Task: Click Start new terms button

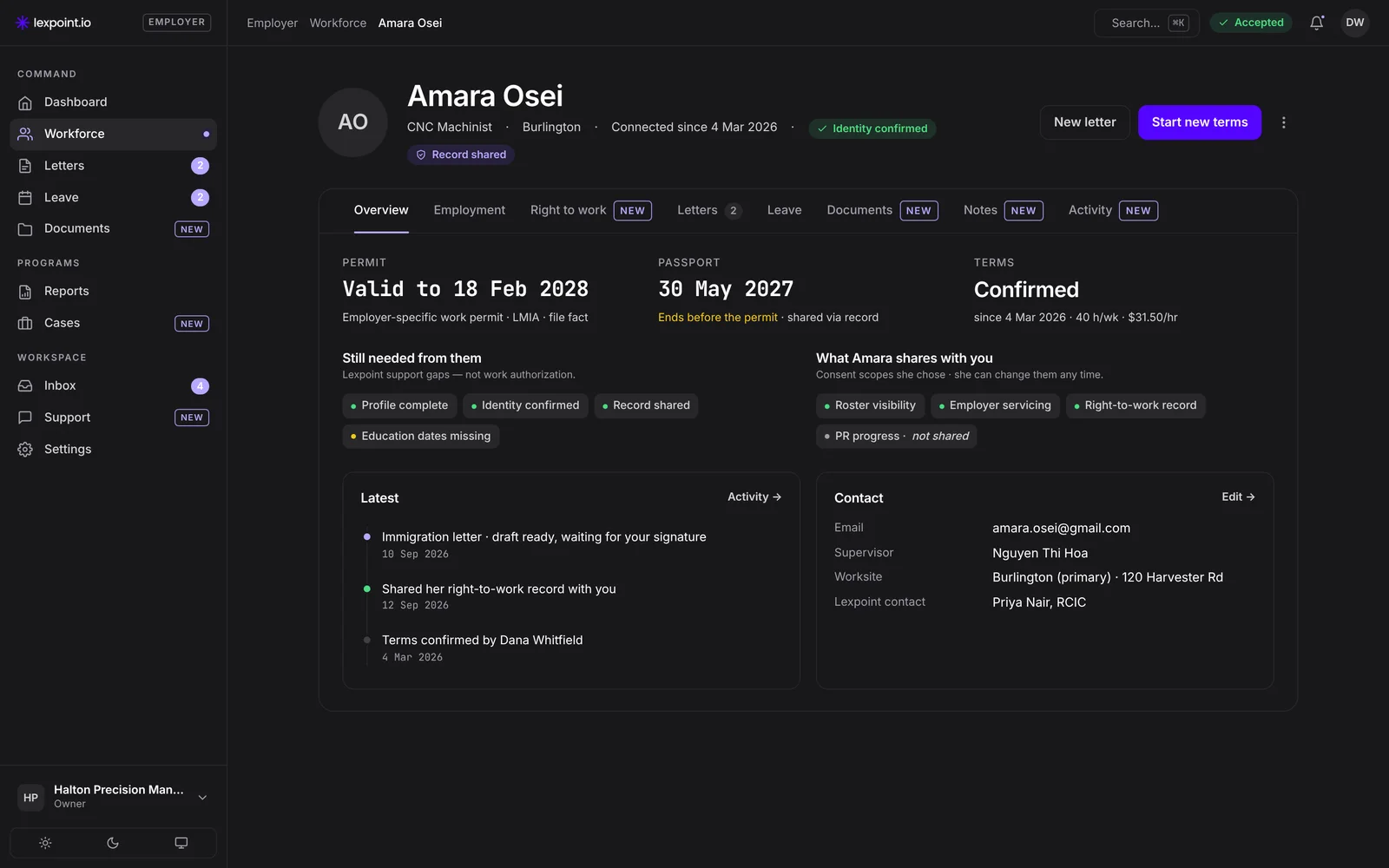Action: [1200, 122]
